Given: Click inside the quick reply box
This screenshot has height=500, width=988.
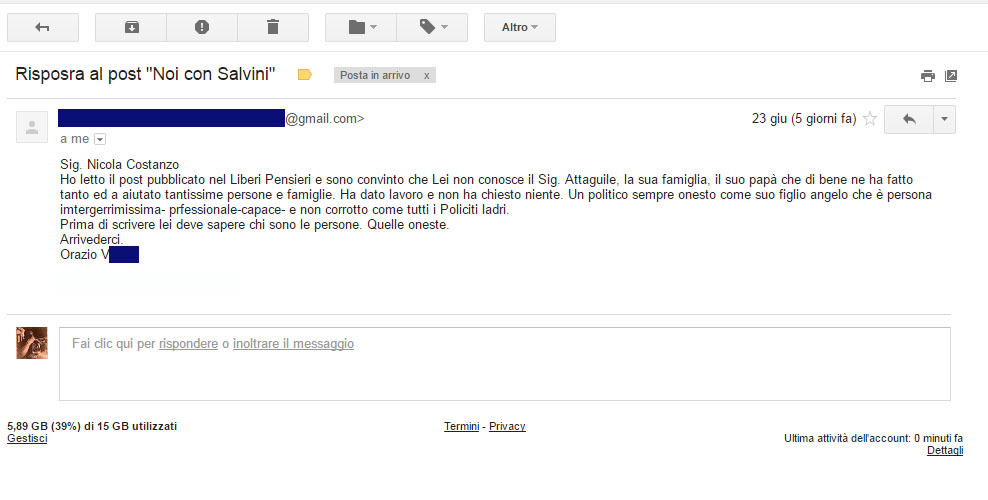Looking at the screenshot, I should (x=505, y=364).
